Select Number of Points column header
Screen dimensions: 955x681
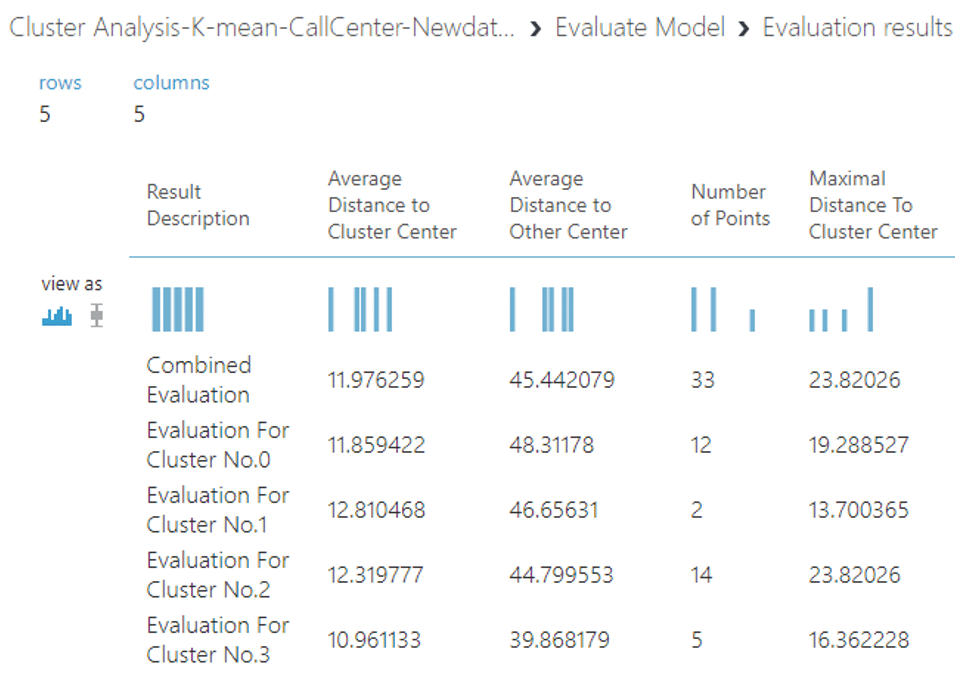[x=730, y=205]
